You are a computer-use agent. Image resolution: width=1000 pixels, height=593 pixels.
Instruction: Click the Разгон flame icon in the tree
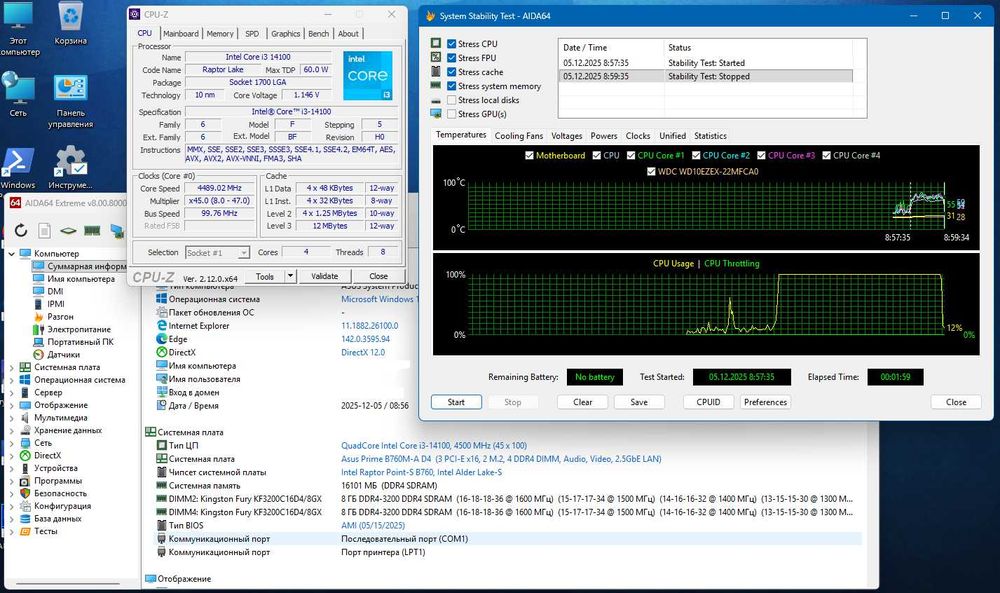click(x=38, y=316)
